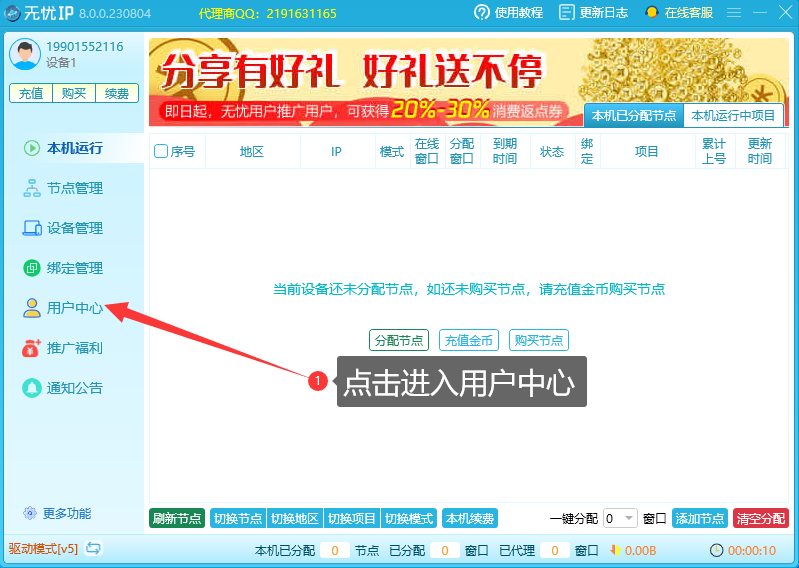Click the 切换项目 button

(x=352, y=519)
